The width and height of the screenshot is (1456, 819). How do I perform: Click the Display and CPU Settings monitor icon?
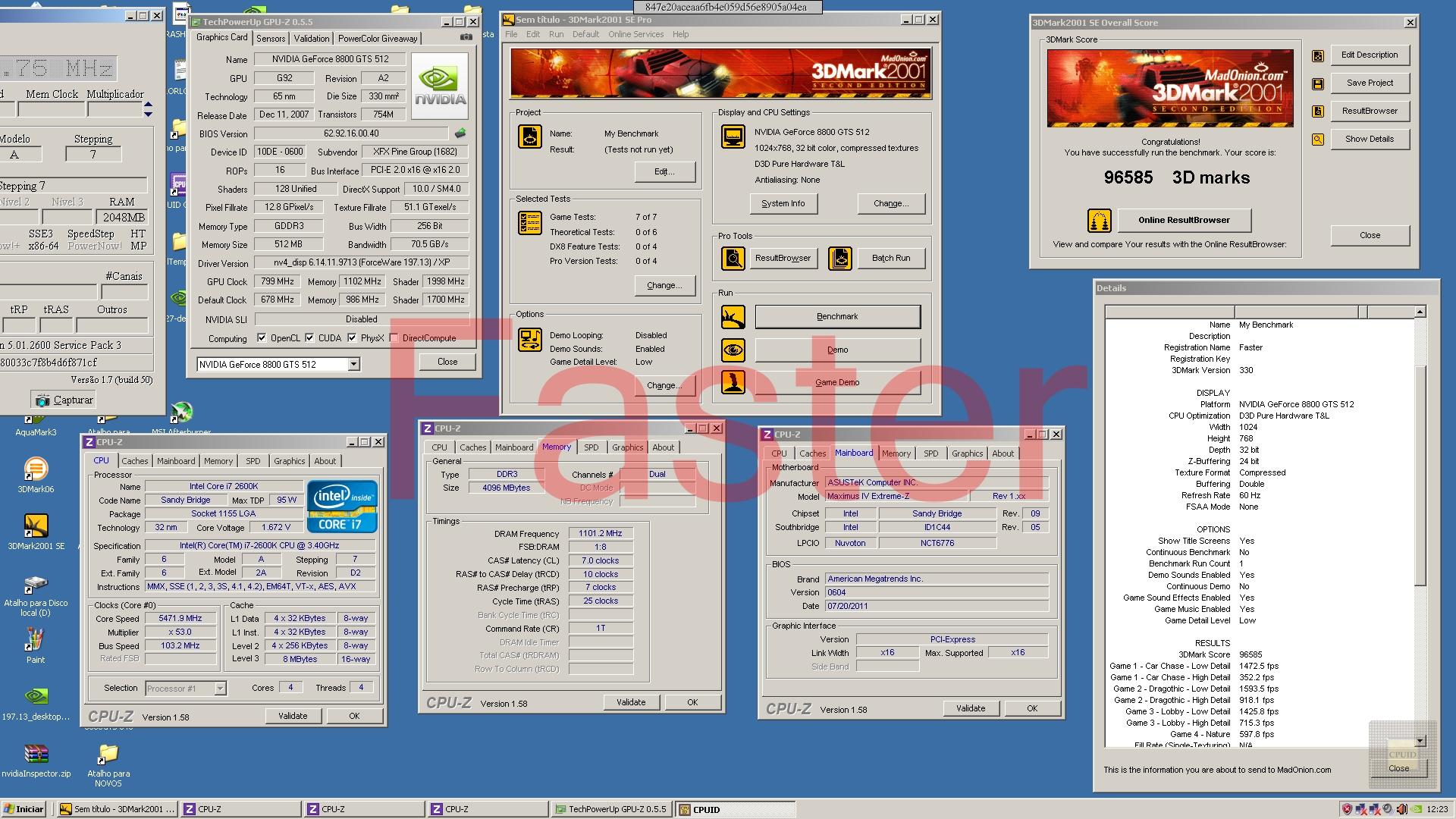click(733, 136)
